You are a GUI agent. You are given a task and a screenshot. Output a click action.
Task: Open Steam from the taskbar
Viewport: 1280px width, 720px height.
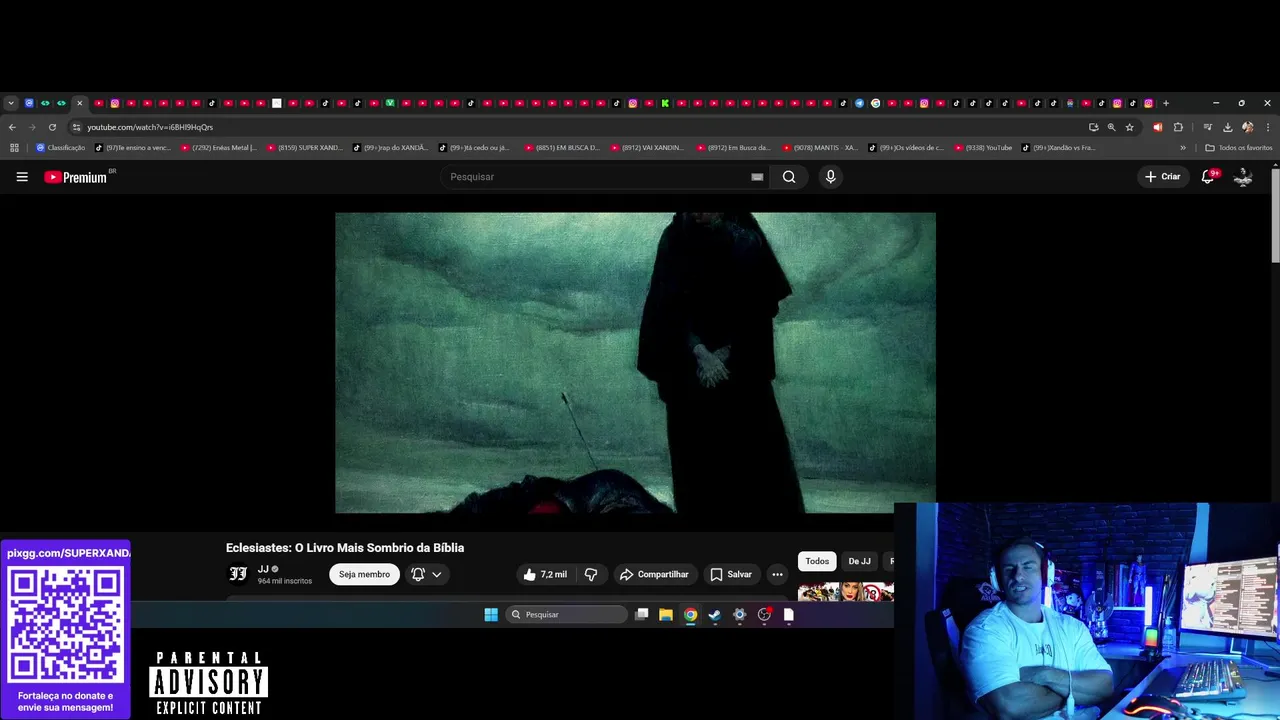[x=715, y=615]
